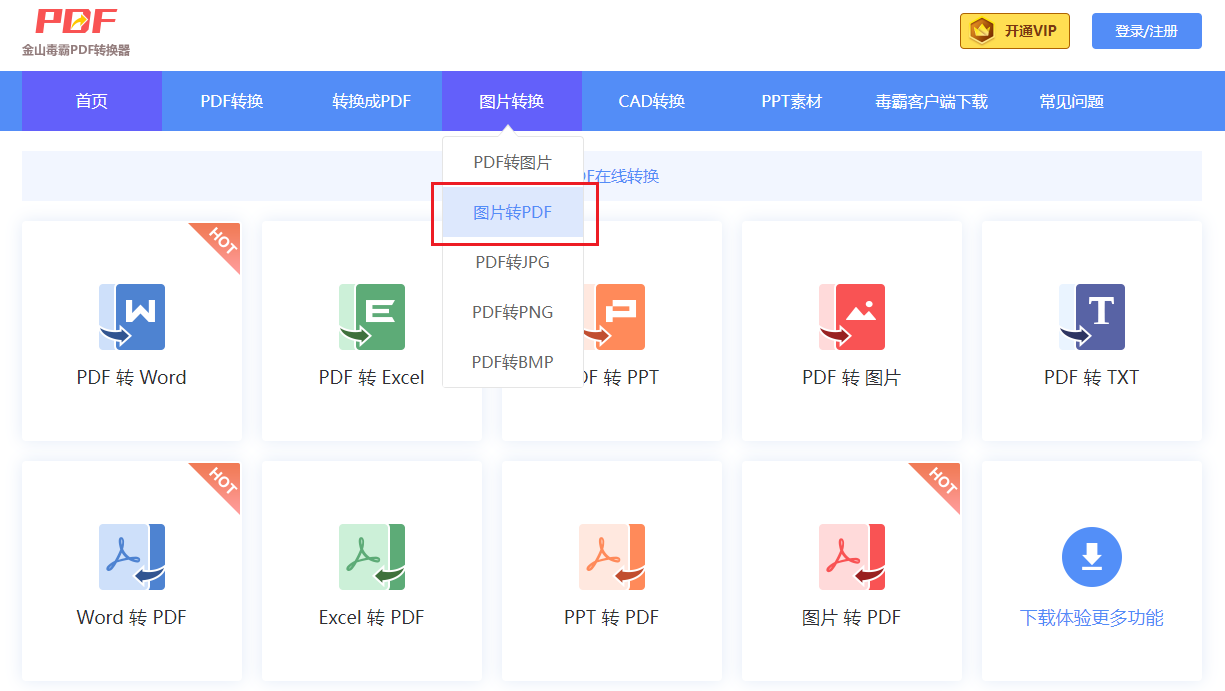Click the 开通VIP button
Image resolution: width=1225 pixels, height=691 pixels.
pyautogui.click(x=1014, y=31)
